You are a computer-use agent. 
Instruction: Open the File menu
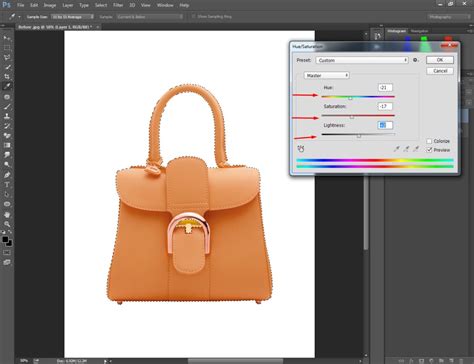pos(20,5)
